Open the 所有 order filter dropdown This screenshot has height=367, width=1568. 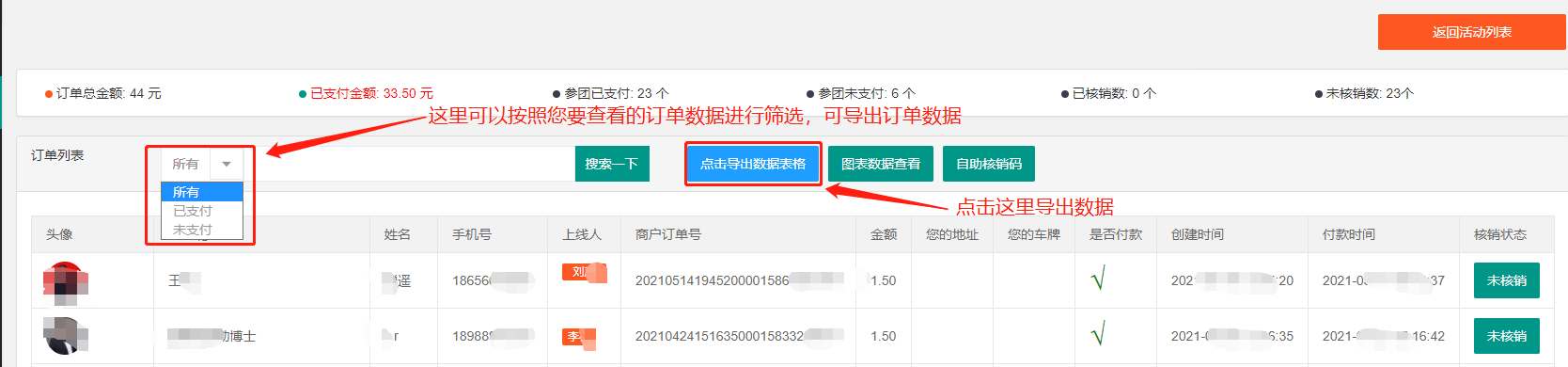[202, 164]
